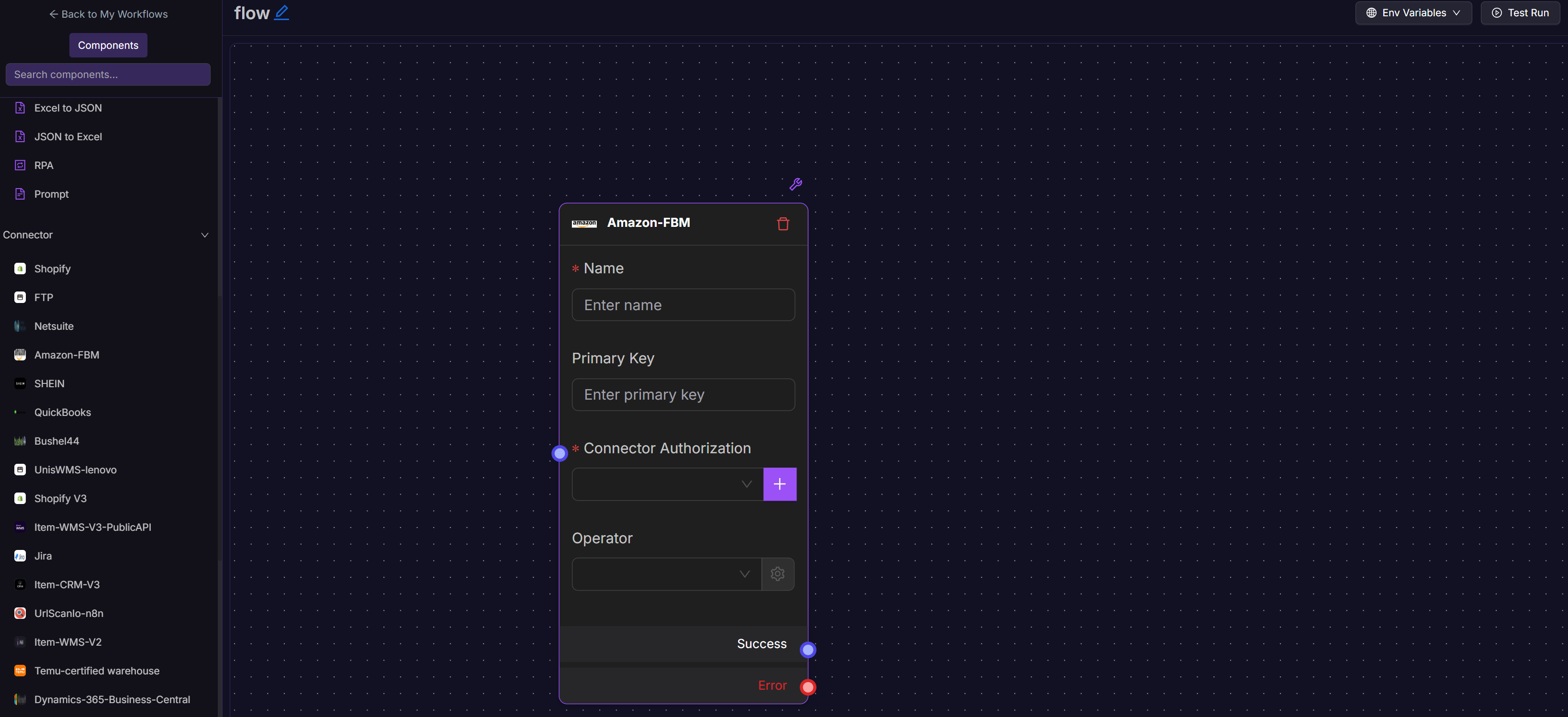1568x717 pixels.
Task: Click the Enter name input field
Action: 683,304
